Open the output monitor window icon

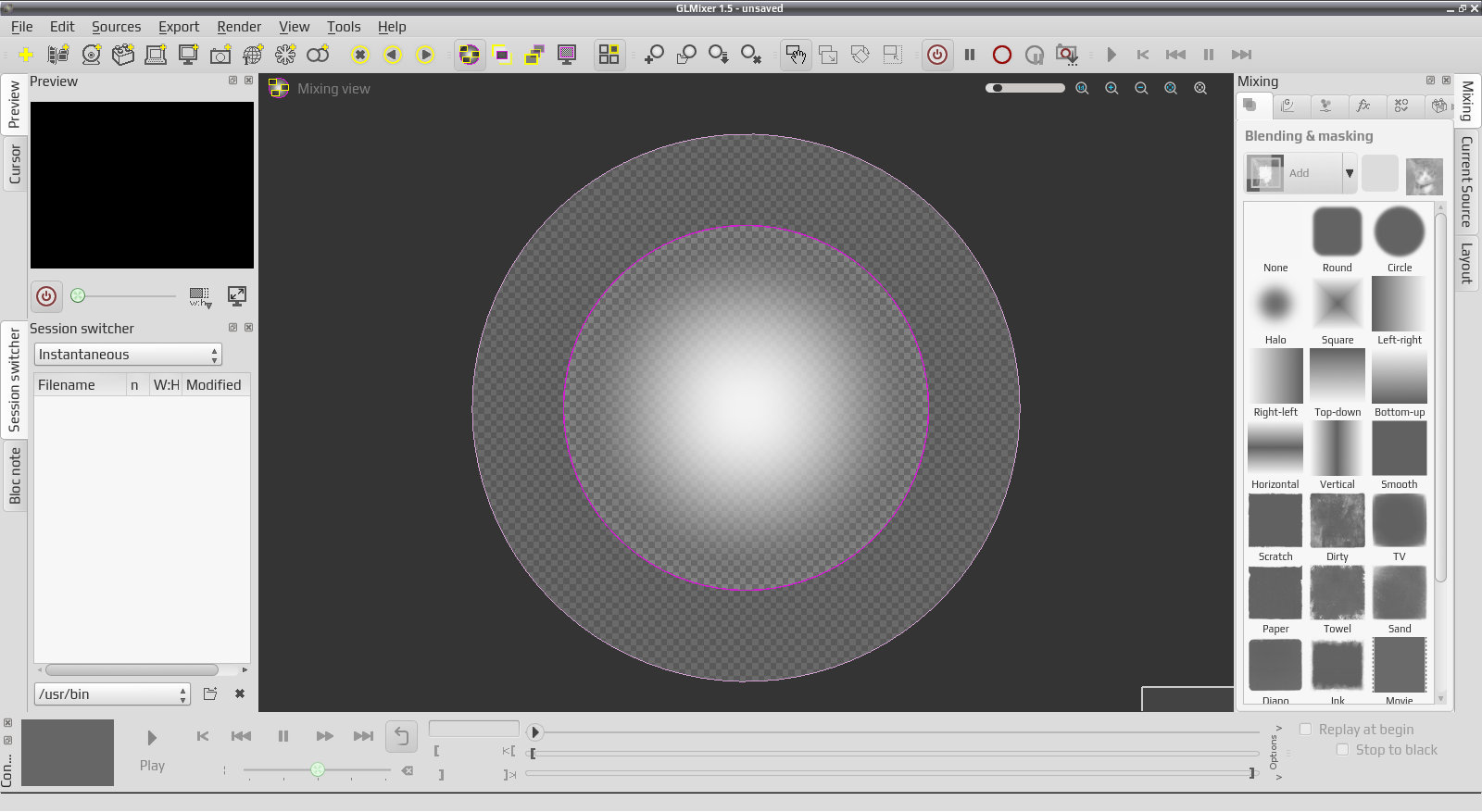pyautogui.click(x=567, y=55)
